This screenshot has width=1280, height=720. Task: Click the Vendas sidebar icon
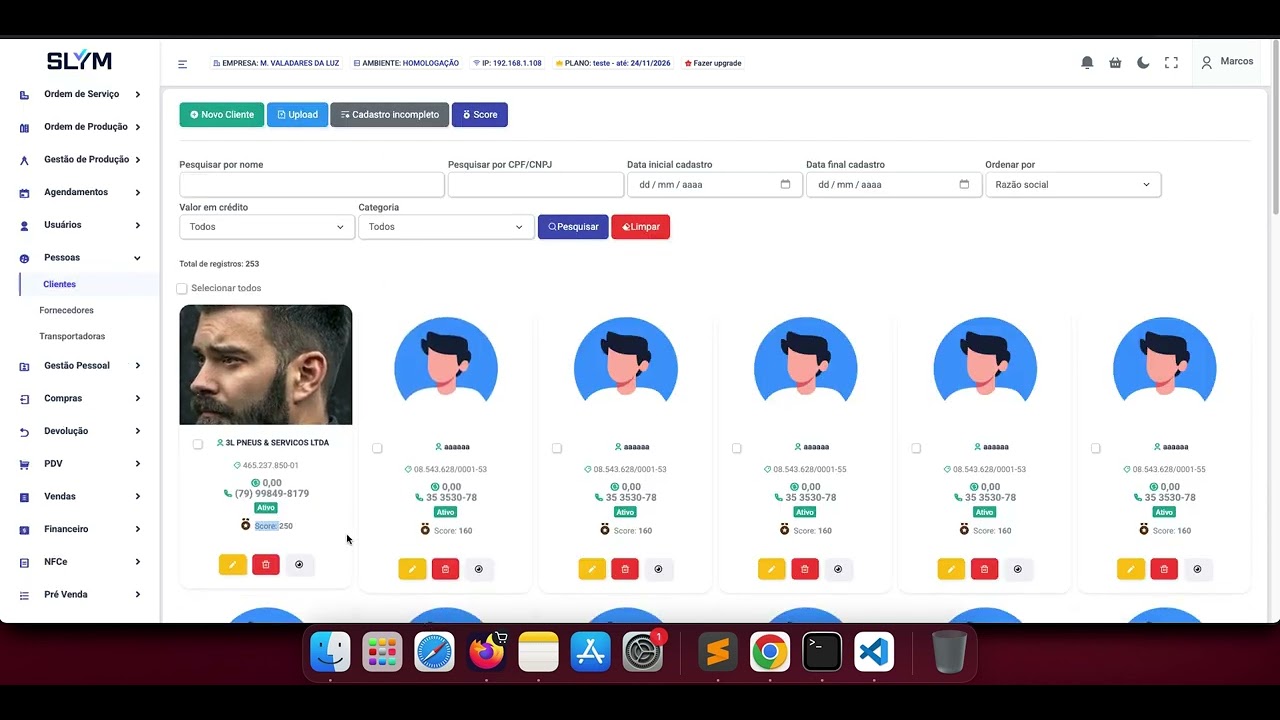pyautogui.click(x=24, y=497)
